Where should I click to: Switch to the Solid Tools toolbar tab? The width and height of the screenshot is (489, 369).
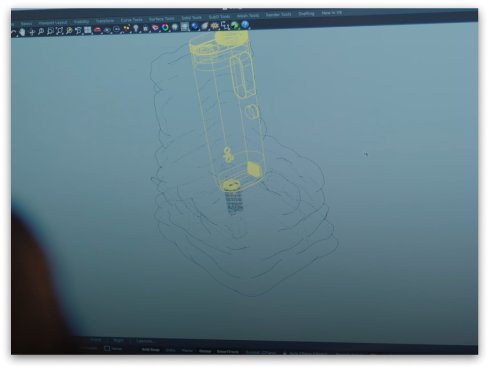pos(192,18)
